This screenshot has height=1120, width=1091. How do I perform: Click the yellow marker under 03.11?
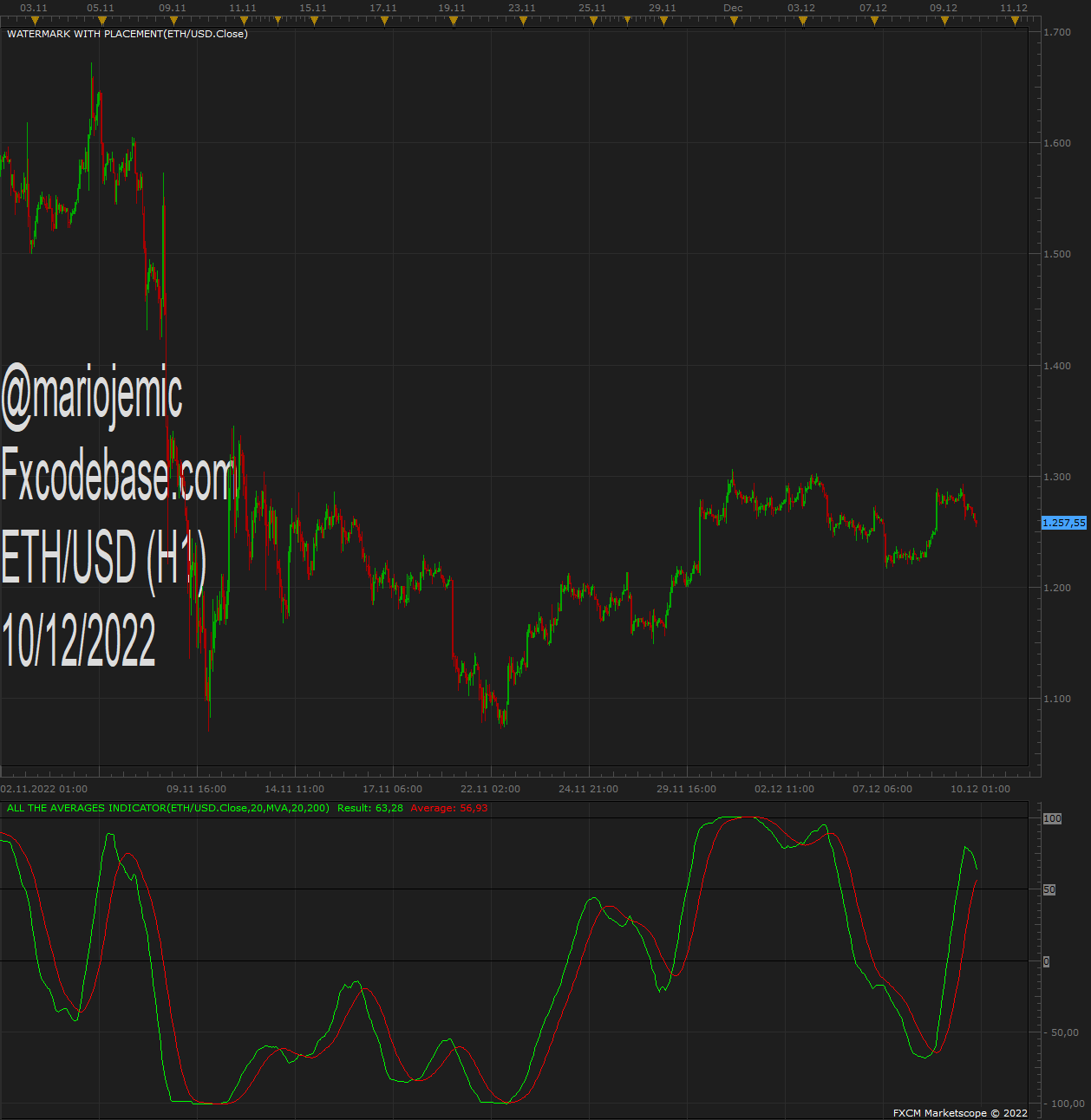[35, 21]
